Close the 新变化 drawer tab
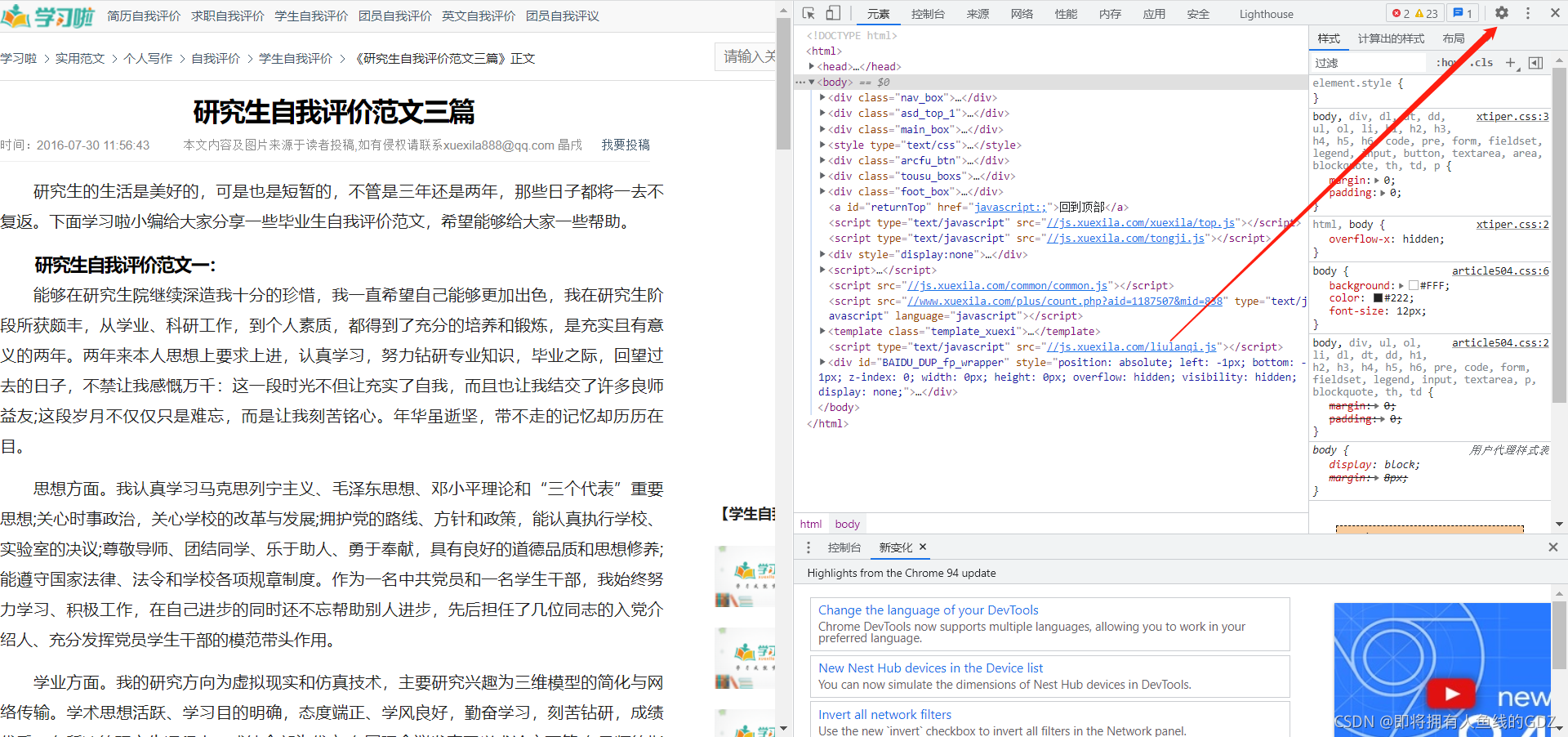1568x737 pixels. pyautogui.click(x=923, y=547)
